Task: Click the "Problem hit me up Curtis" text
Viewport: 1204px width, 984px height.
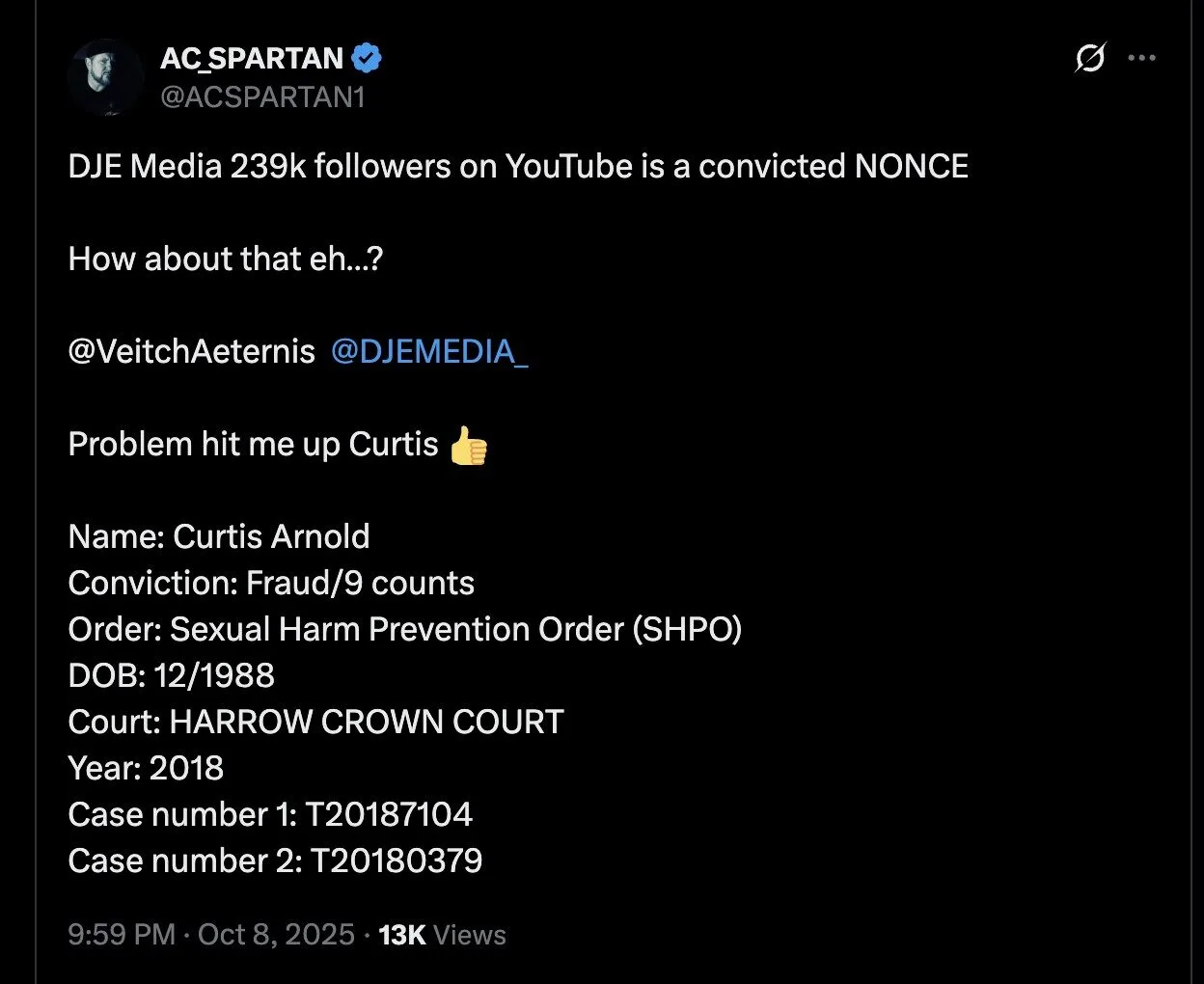Action: tap(253, 445)
